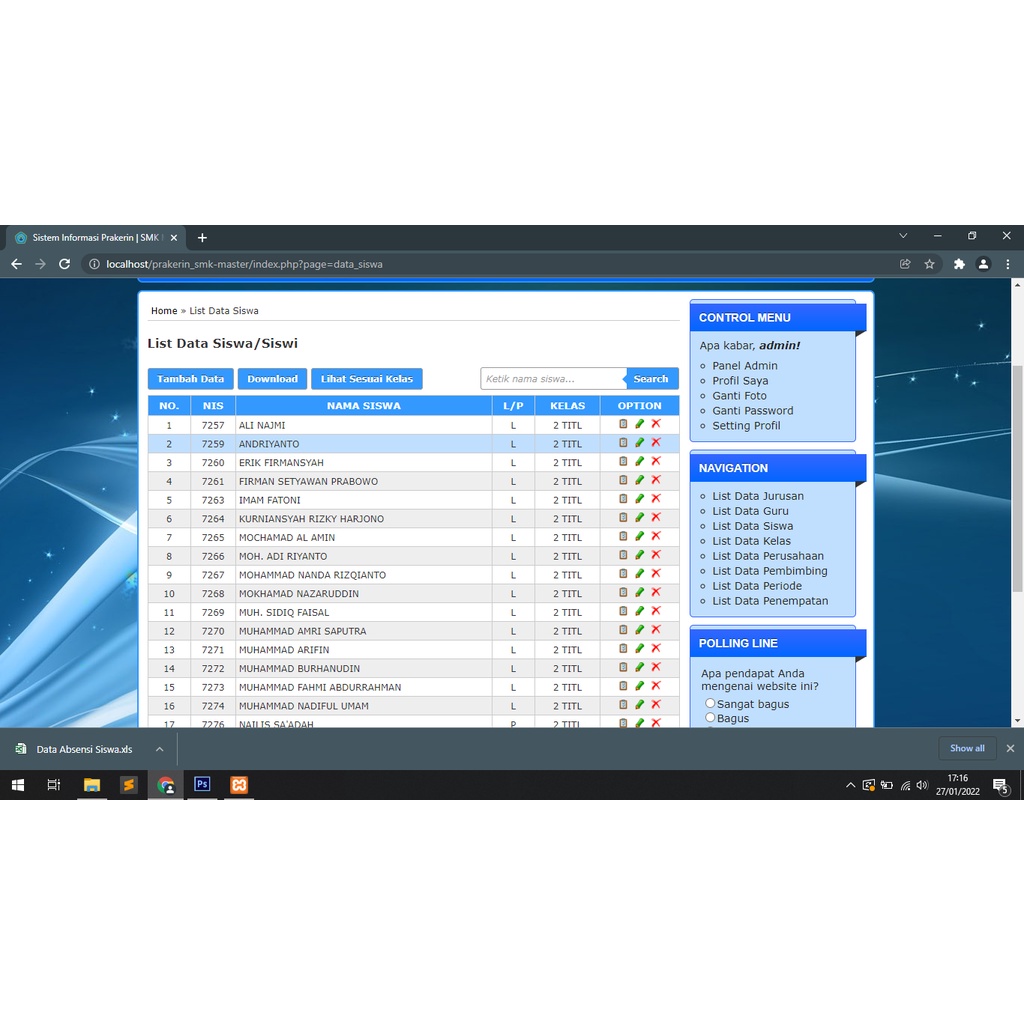Go to List Data Periode

[x=756, y=586]
